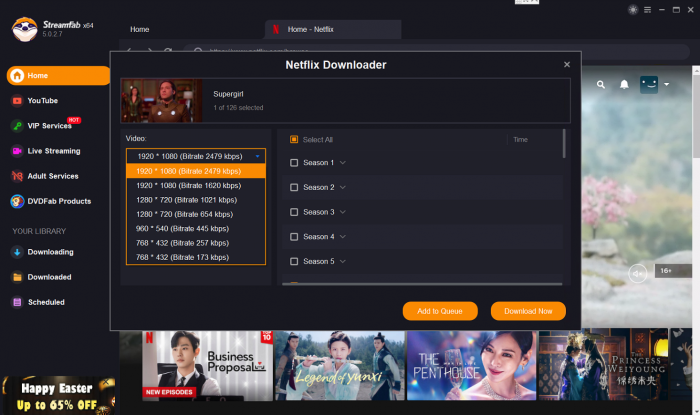Viewport: 700px width, 415px height.
Task: Open the hamburger menu in title bar
Action: pos(647,10)
